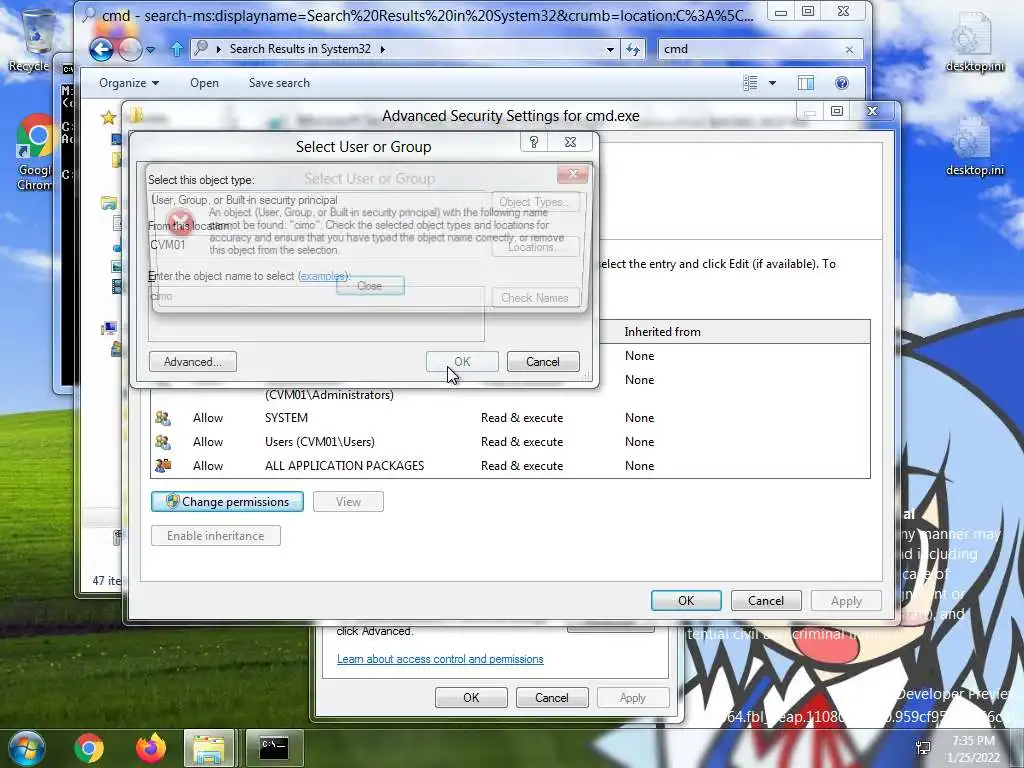
Task: Click the help question mark in Select User dialog
Action: pos(534,142)
